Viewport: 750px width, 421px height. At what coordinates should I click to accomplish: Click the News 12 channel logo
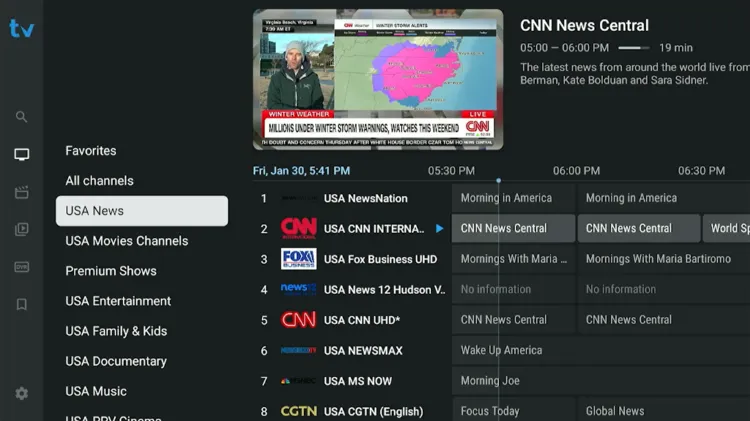pos(298,289)
